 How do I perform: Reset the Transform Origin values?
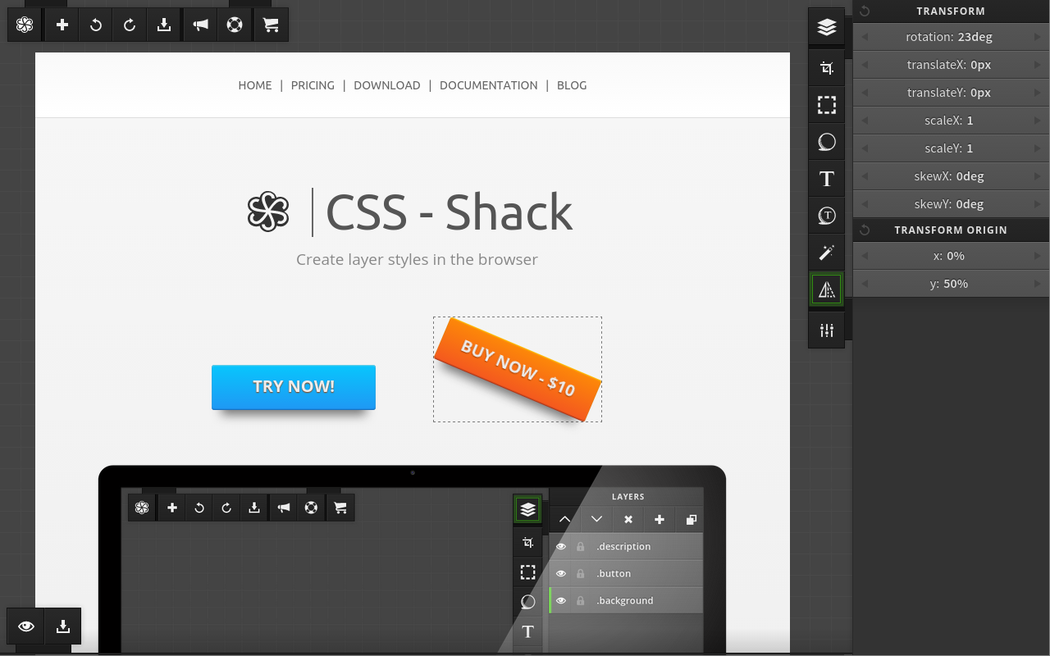(x=865, y=230)
